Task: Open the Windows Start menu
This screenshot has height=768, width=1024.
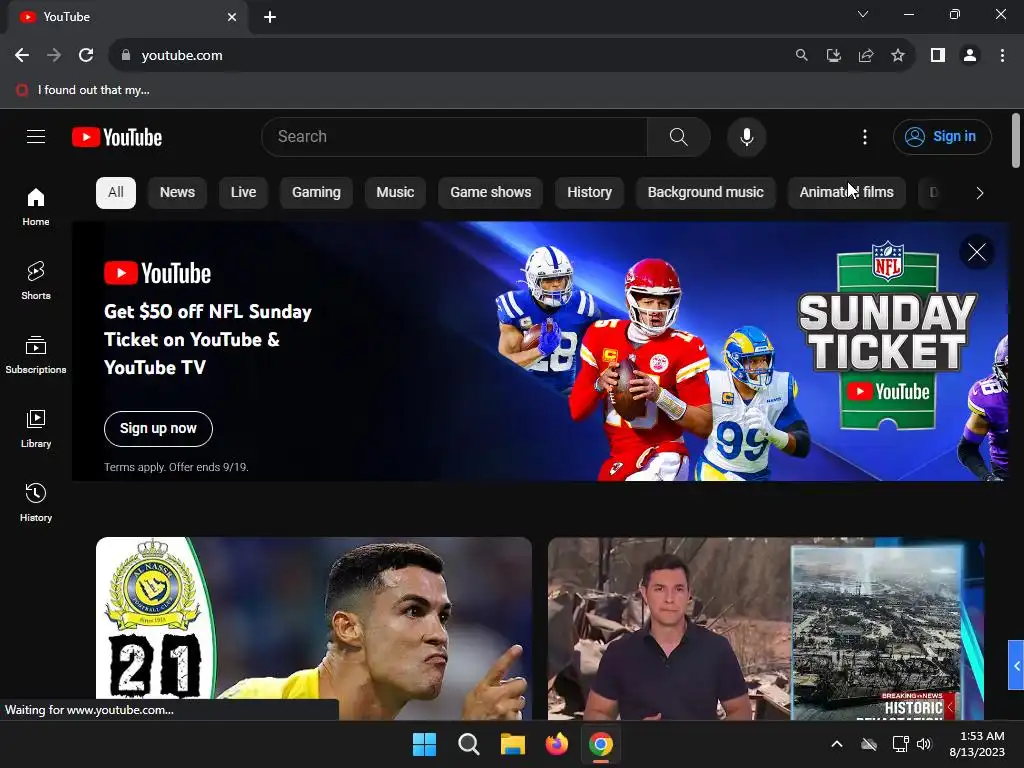Action: (x=424, y=744)
